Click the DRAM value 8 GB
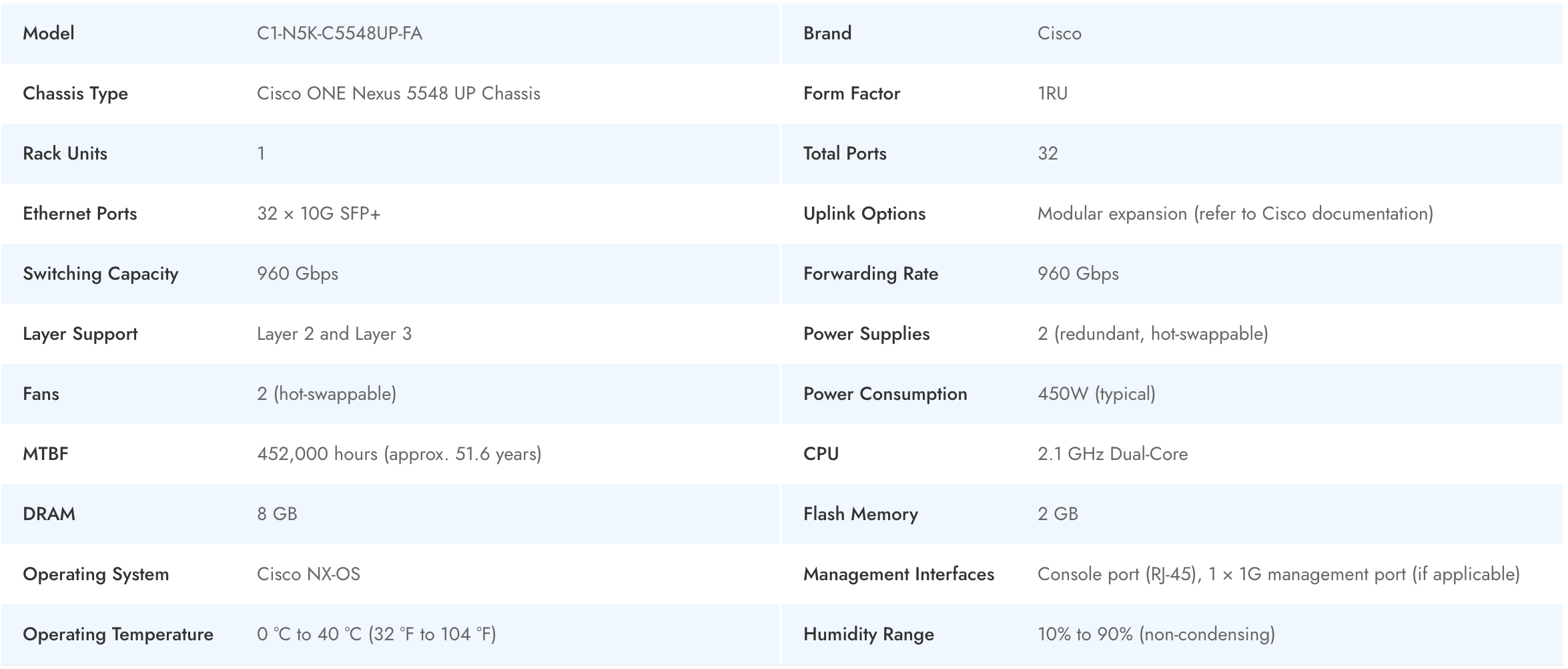The image size is (1568, 669). tap(277, 514)
